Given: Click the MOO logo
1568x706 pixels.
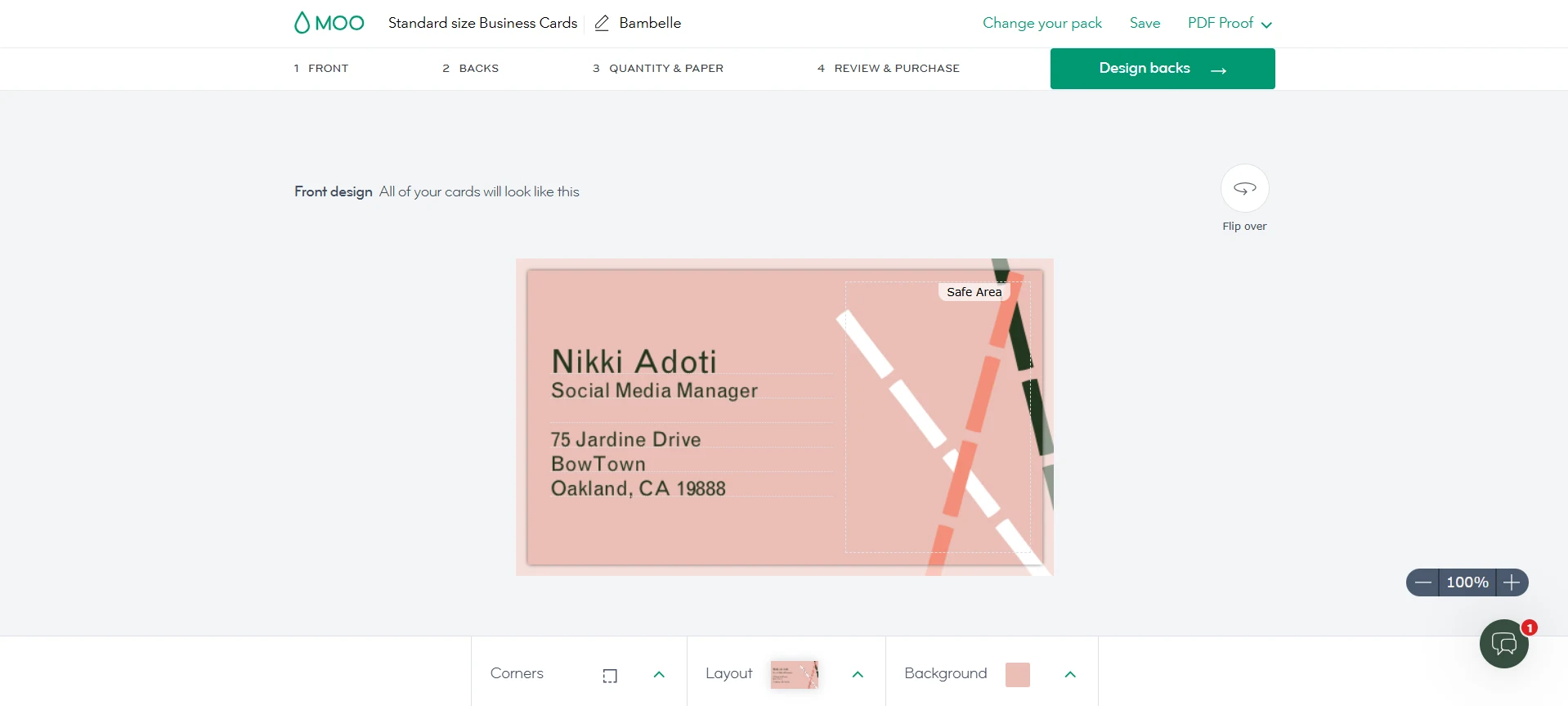Looking at the screenshot, I should [x=329, y=23].
